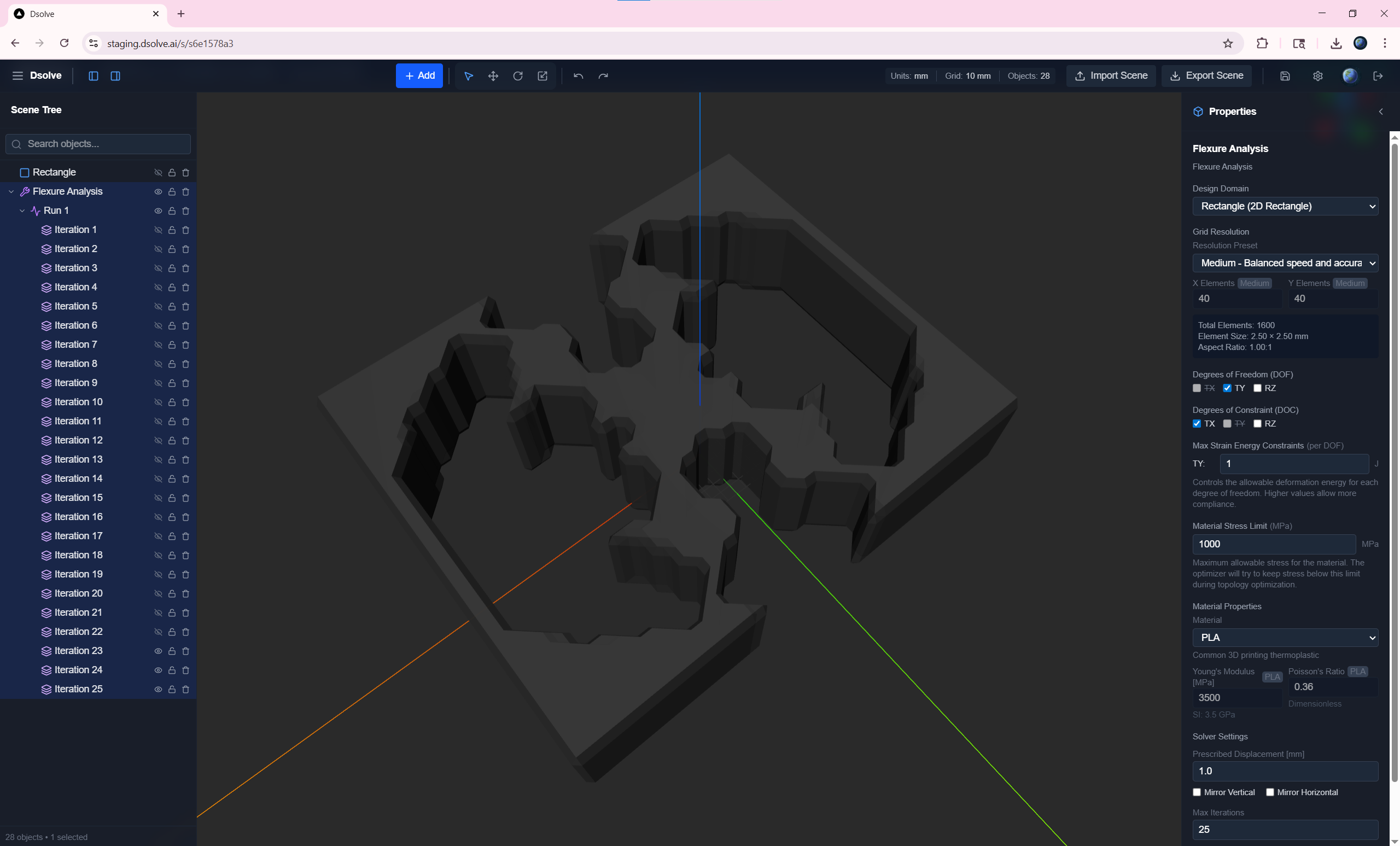Open settings via the gear icon
The height and width of the screenshot is (846, 1400).
pyautogui.click(x=1318, y=75)
